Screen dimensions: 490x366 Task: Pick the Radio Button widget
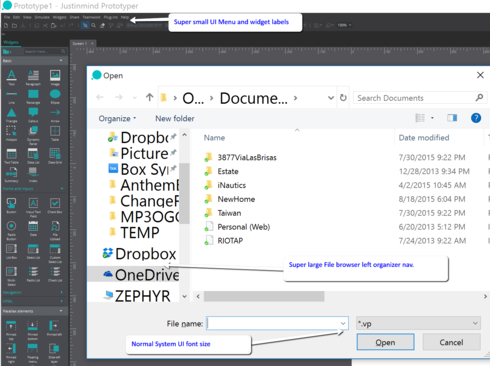click(12, 230)
